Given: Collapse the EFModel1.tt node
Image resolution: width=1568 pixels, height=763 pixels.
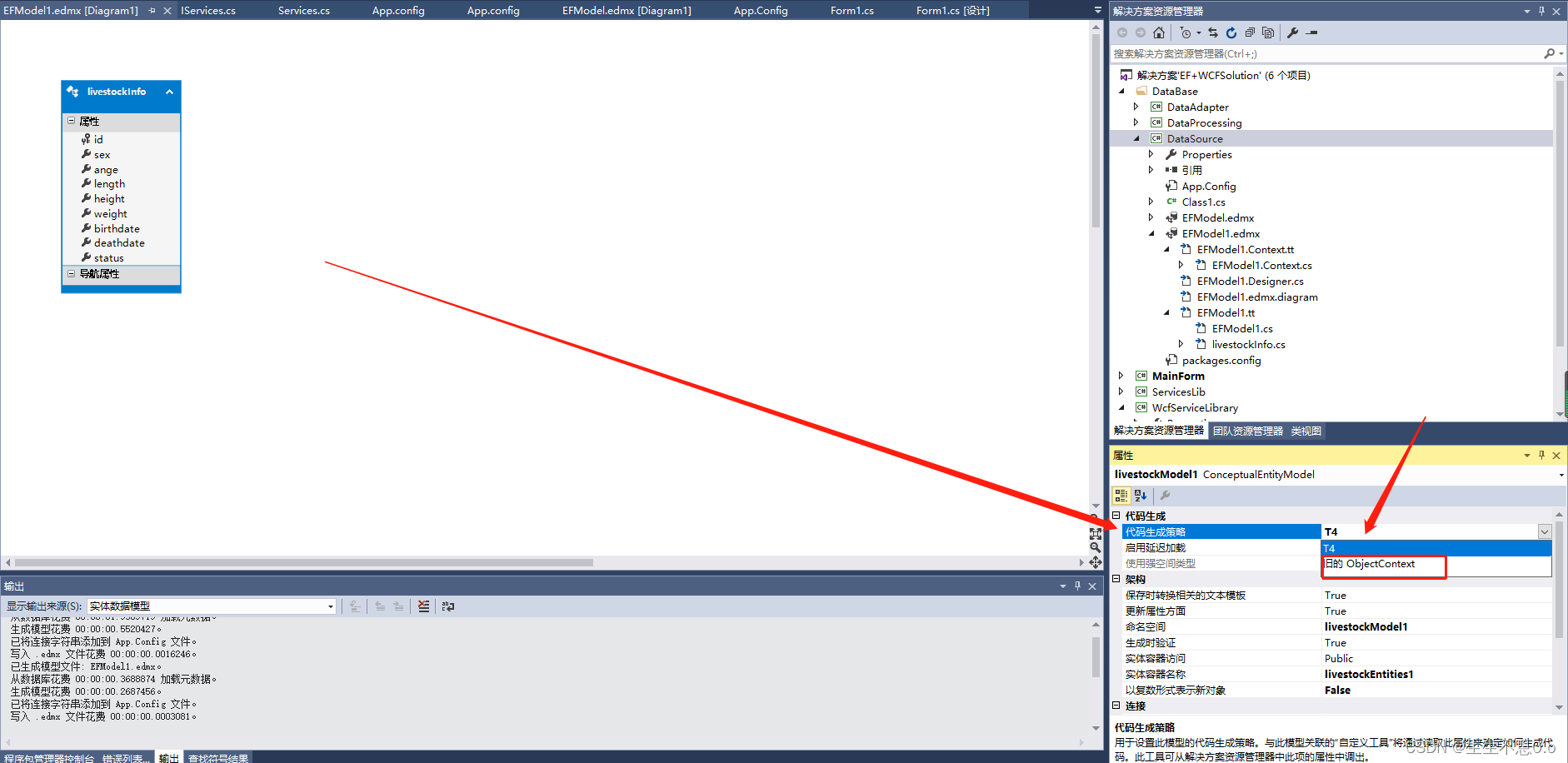Looking at the screenshot, I should click(1166, 312).
